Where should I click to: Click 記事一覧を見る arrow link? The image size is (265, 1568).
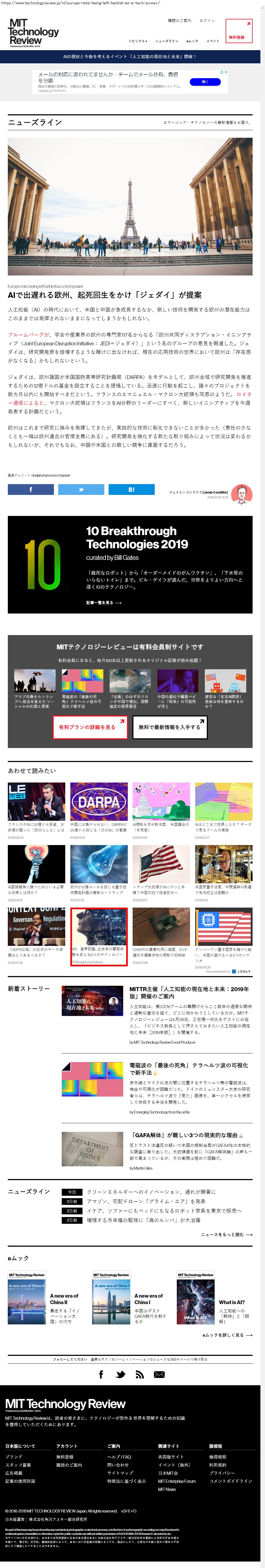point(104,603)
